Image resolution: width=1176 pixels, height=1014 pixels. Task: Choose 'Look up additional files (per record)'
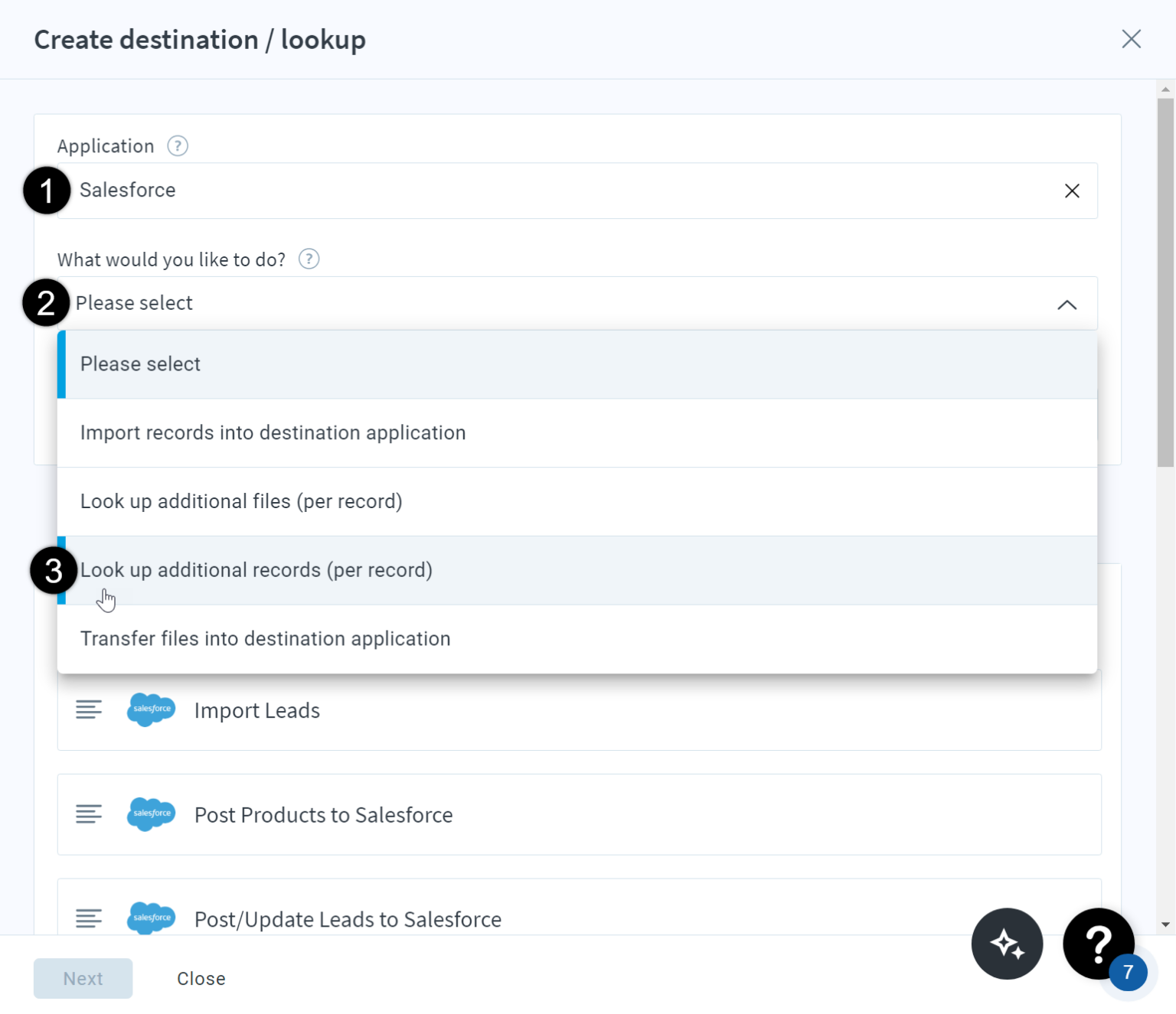click(241, 502)
